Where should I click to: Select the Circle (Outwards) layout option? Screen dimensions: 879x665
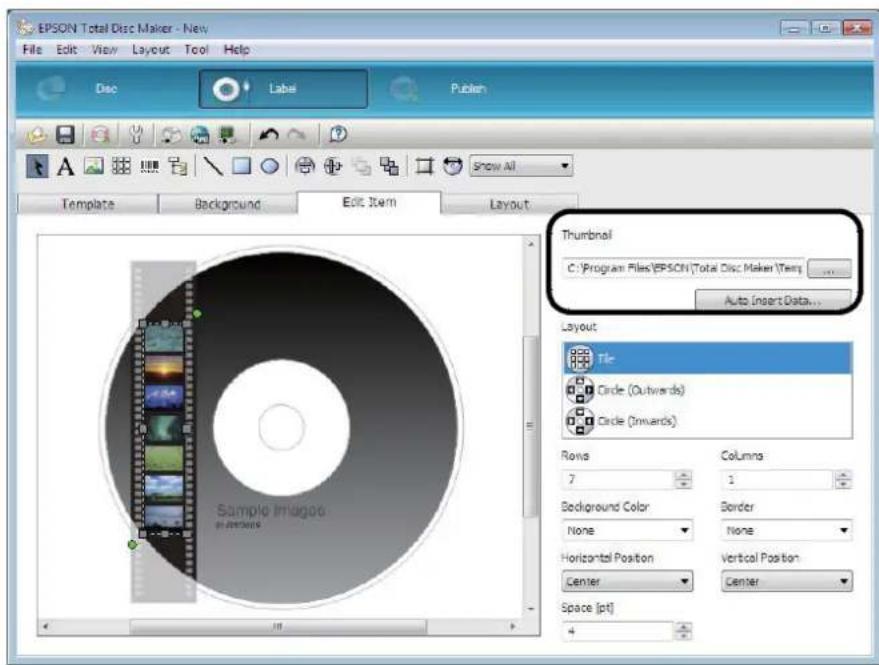pyautogui.click(x=707, y=390)
